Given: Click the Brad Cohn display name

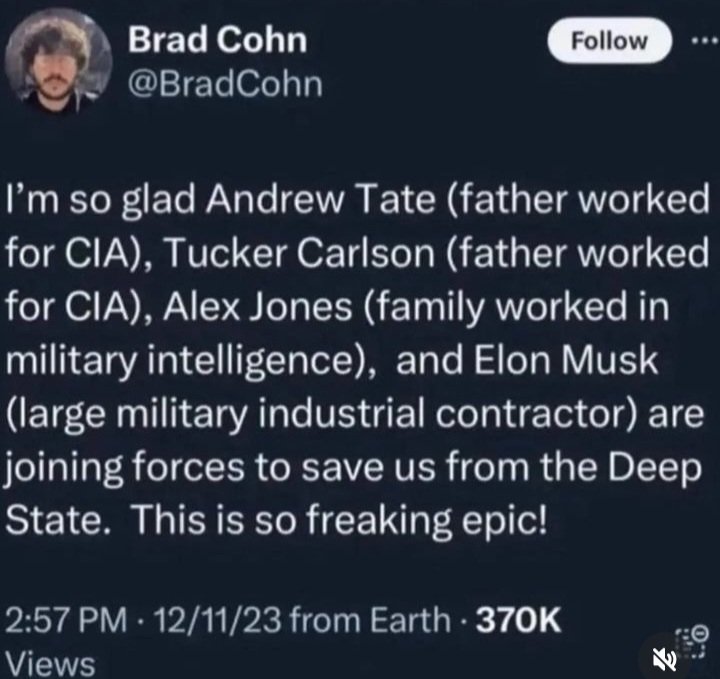Looking at the screenshot, I should coord(217,41).
